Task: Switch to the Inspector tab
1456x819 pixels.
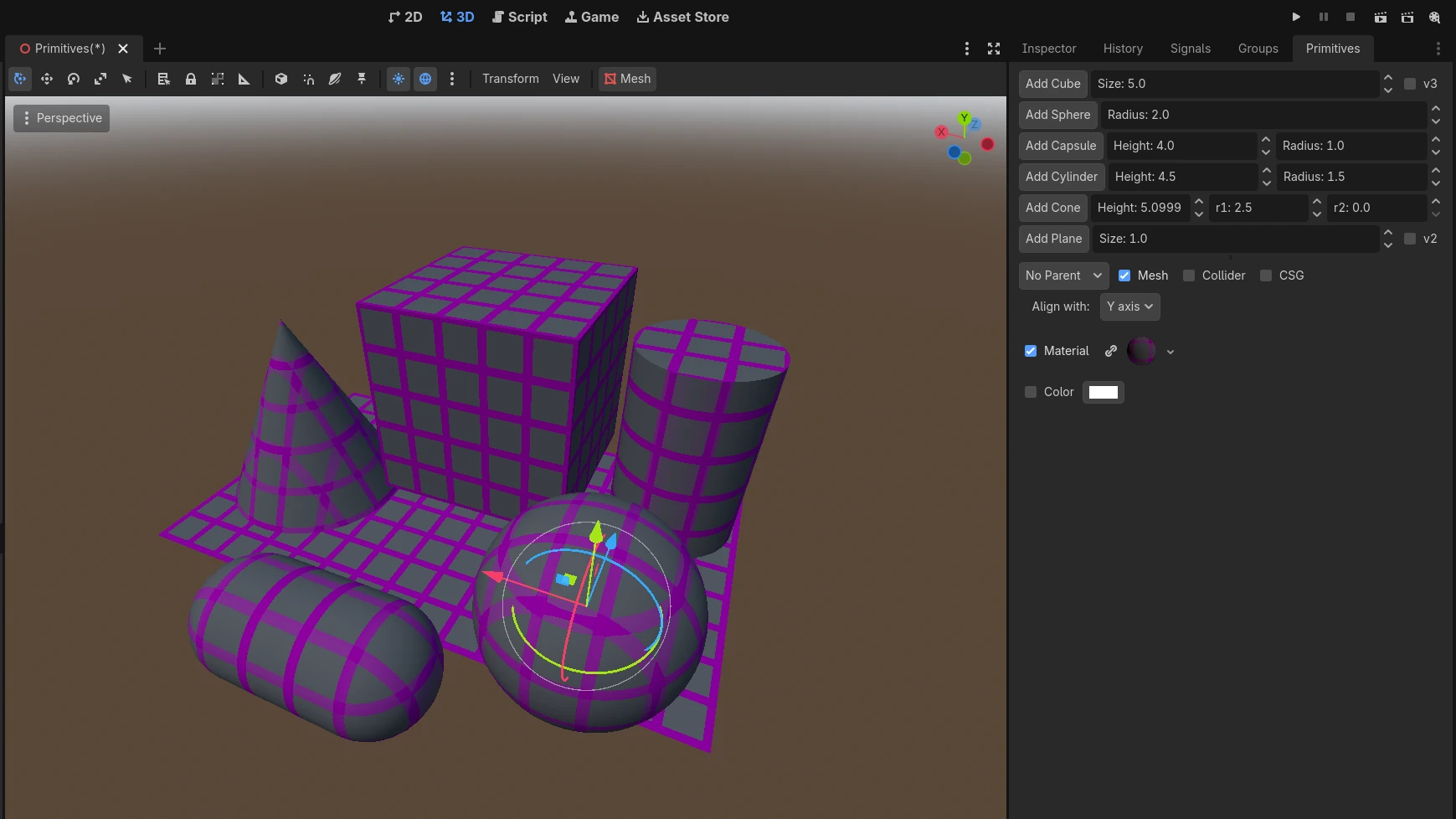Action: tap(1049, 49)
